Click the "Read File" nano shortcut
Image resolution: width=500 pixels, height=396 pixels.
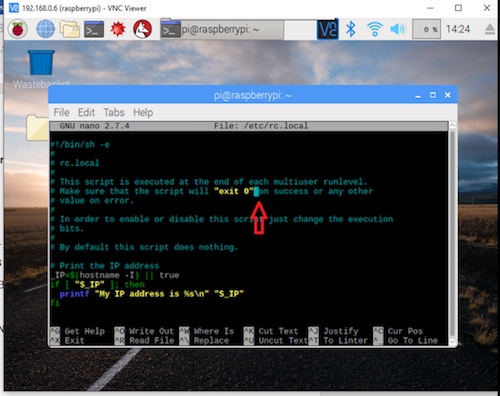(151, 340)
